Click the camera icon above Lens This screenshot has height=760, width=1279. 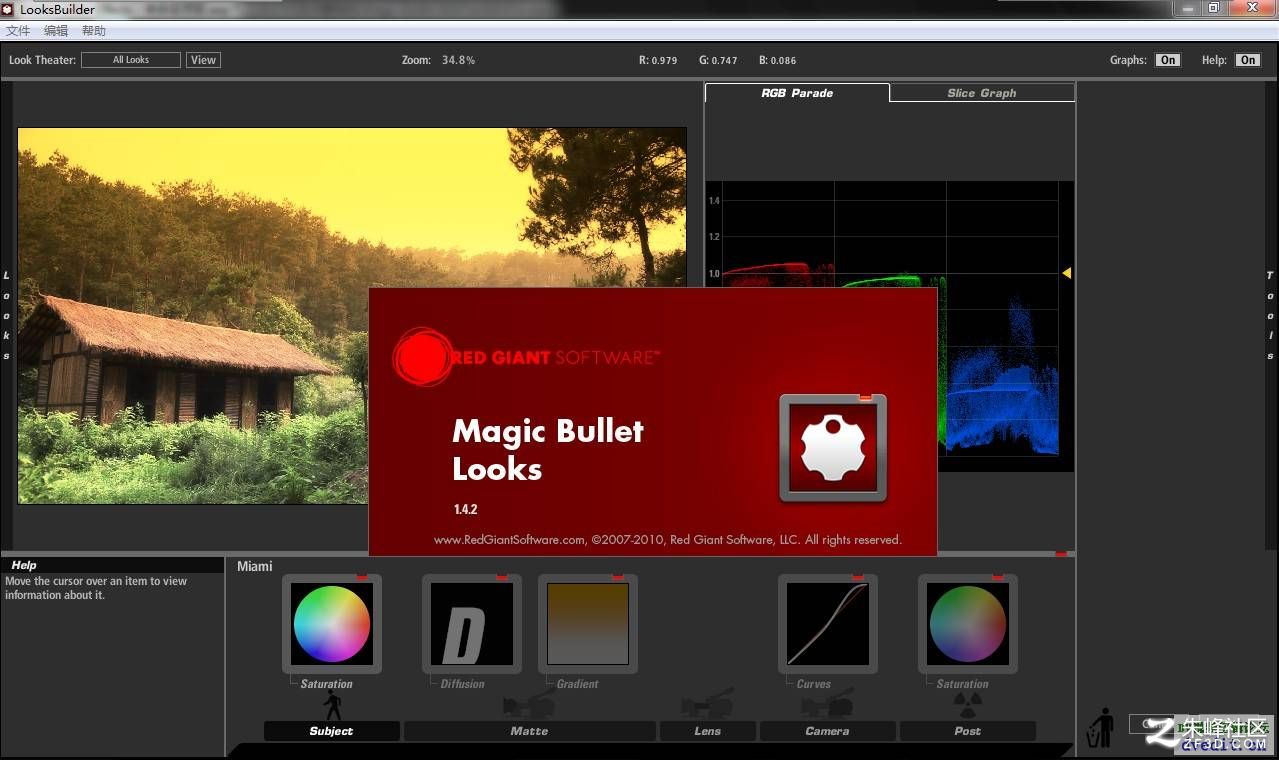(707, 703)
